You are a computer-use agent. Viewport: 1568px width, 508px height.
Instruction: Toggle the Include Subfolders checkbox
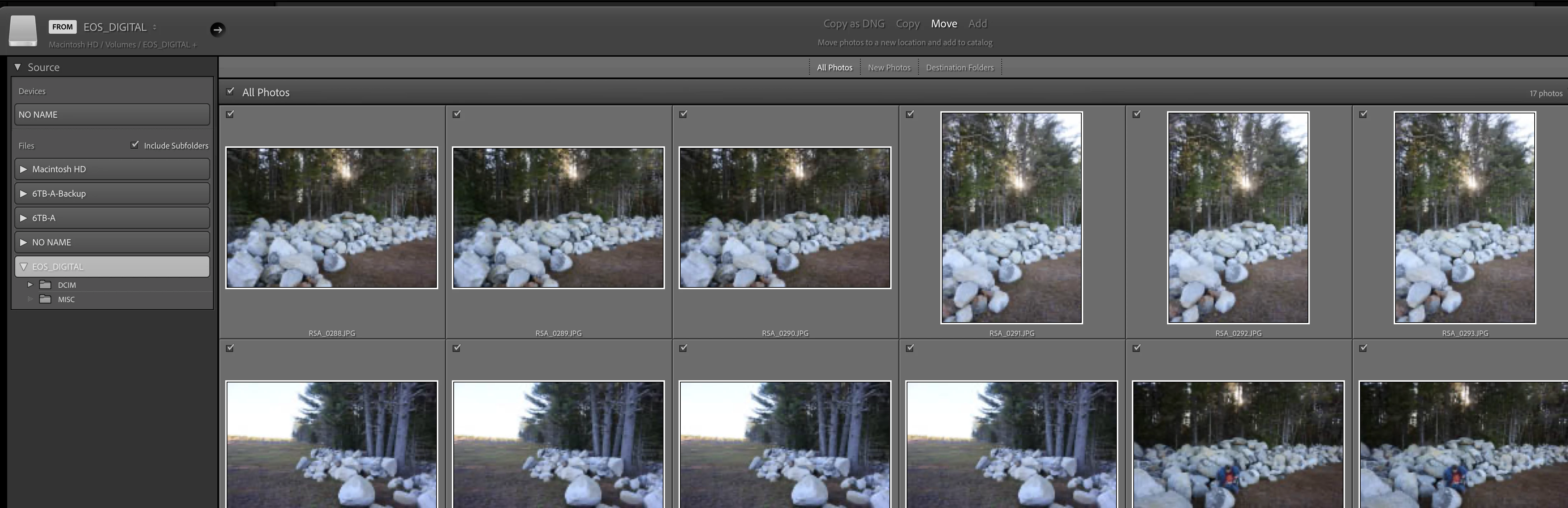pyautogui.click(x=134, y=145)
